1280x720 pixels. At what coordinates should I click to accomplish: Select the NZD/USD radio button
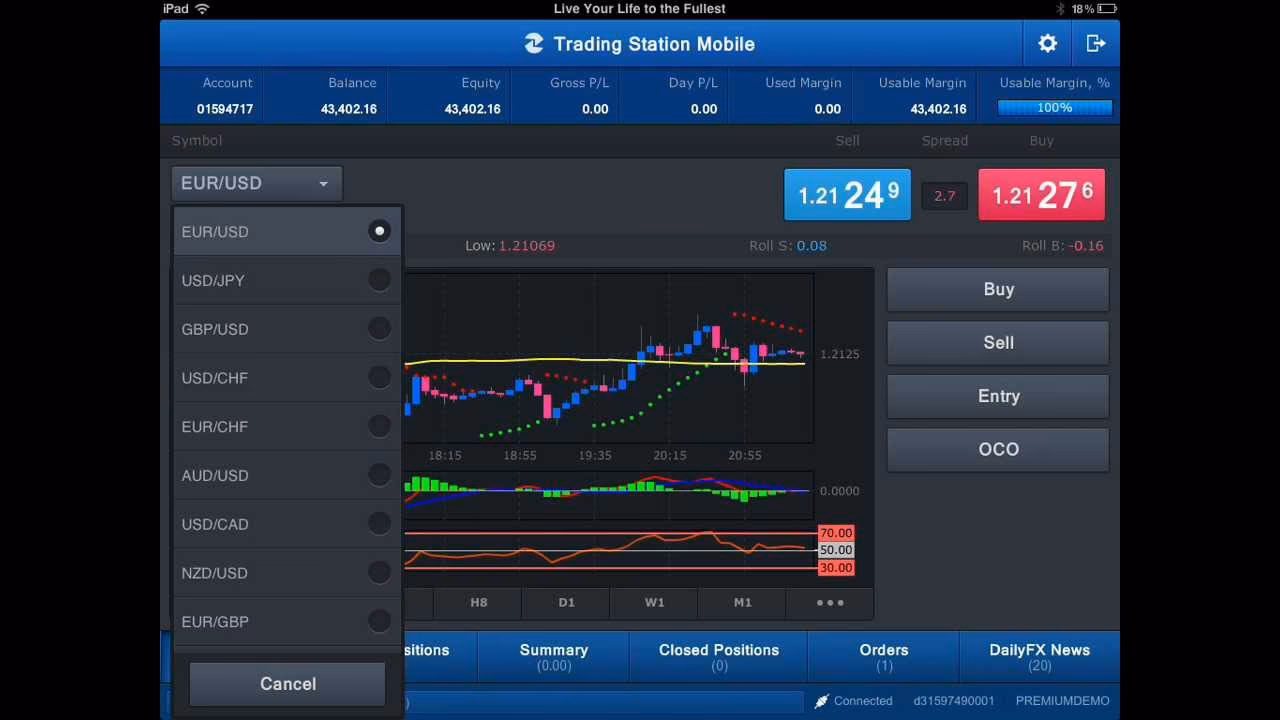379,572
